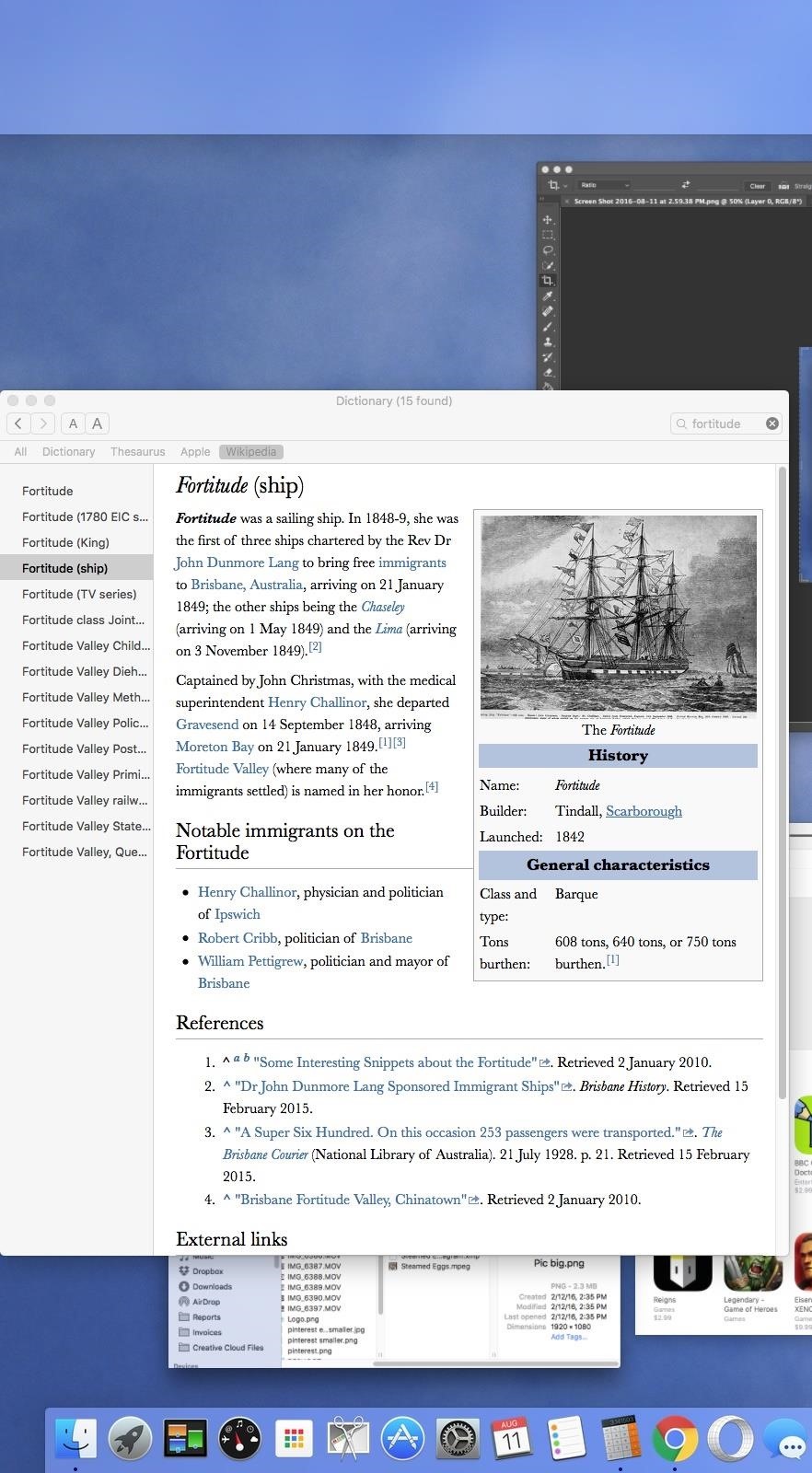Go forward in Dictionary history
Viewport: 812px width, 1473px height.
point(43,423)
